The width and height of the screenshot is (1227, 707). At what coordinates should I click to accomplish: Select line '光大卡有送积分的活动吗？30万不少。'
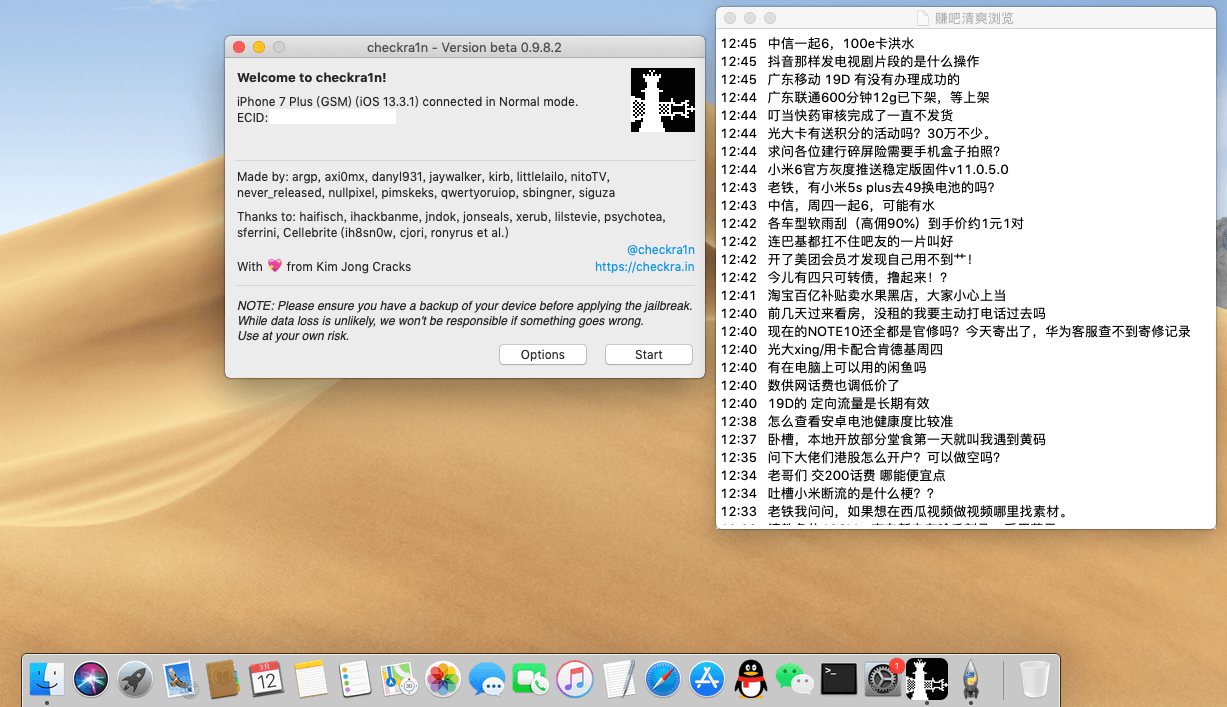click(x=880, y=134)
